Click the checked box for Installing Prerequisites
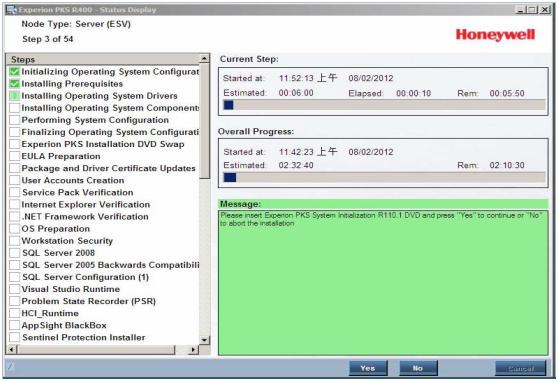 (x=15, y=84)
